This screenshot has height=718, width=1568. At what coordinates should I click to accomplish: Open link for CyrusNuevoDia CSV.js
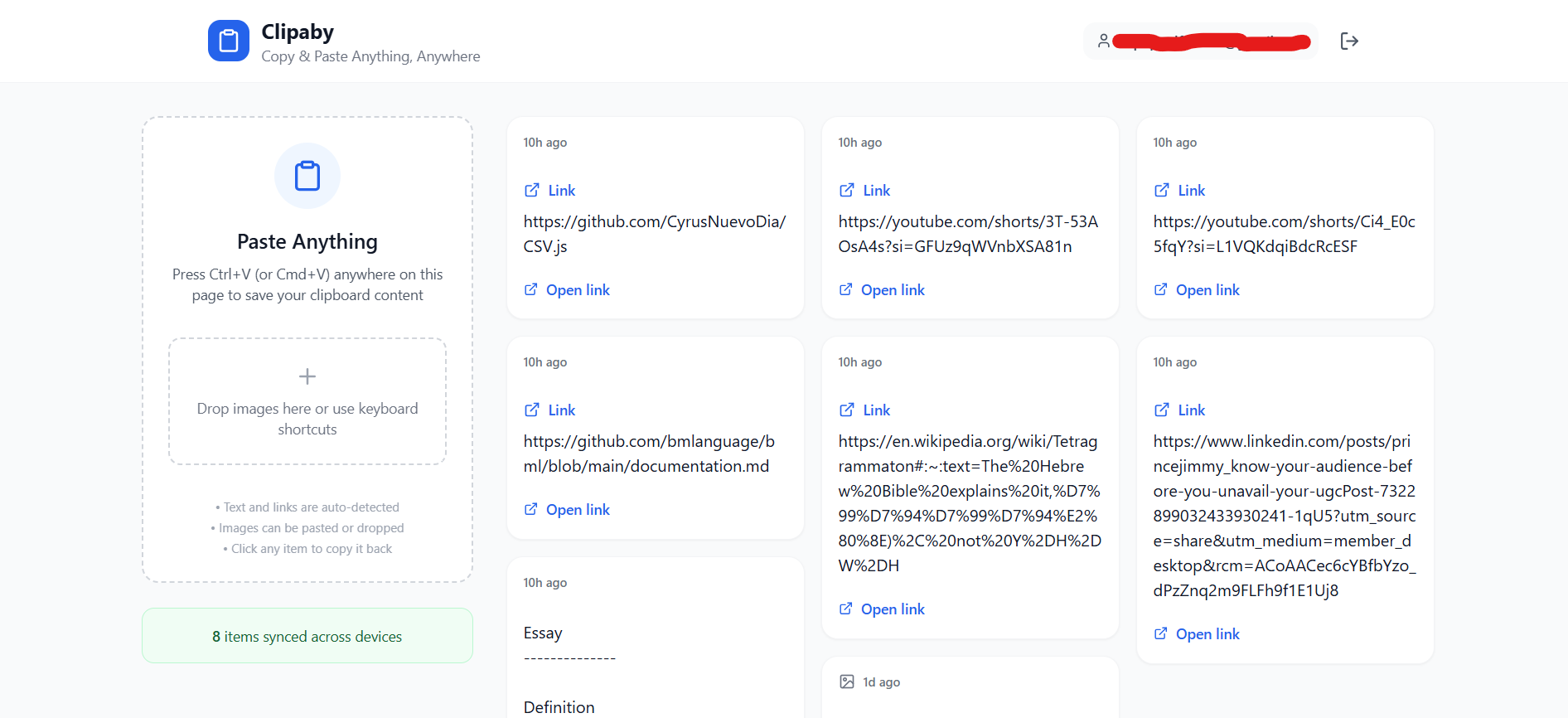tap(567, 289)
